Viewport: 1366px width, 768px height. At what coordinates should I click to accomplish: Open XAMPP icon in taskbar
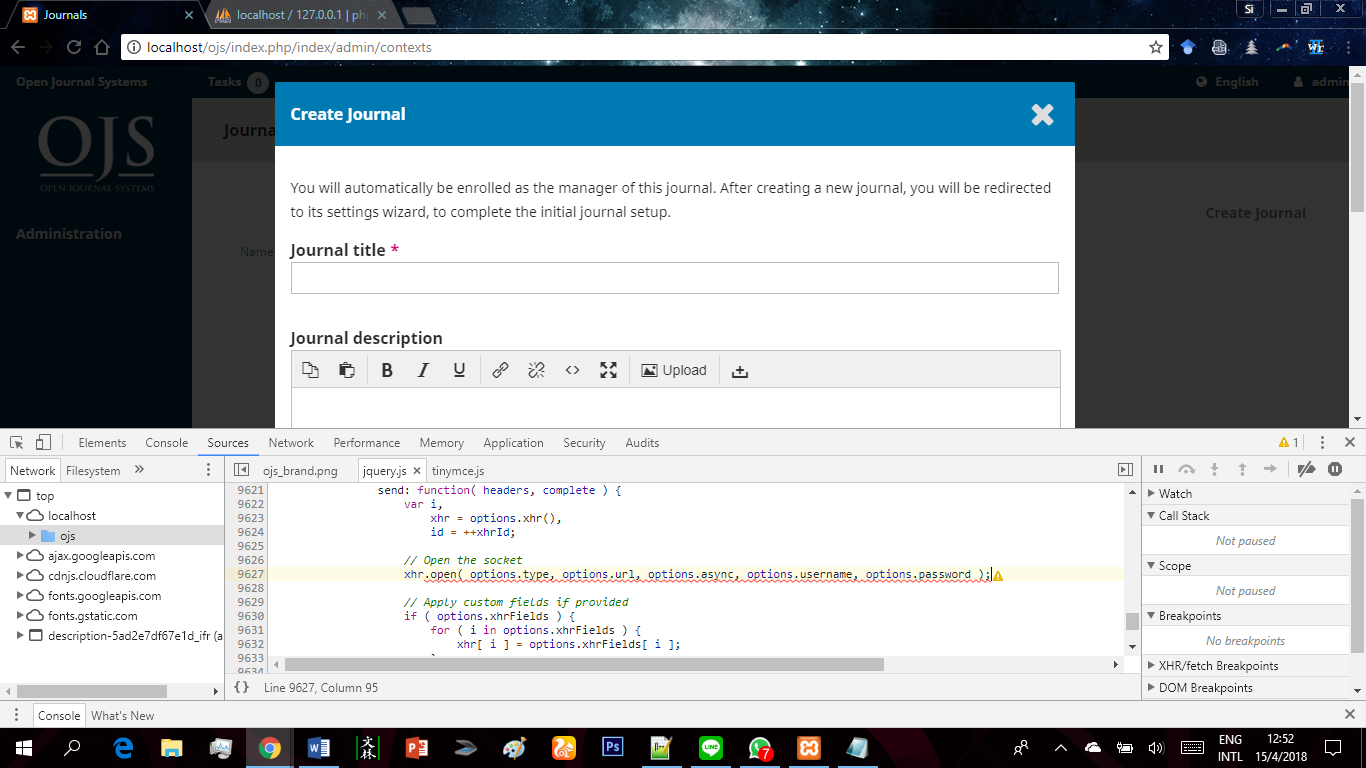tap(809, 748)
